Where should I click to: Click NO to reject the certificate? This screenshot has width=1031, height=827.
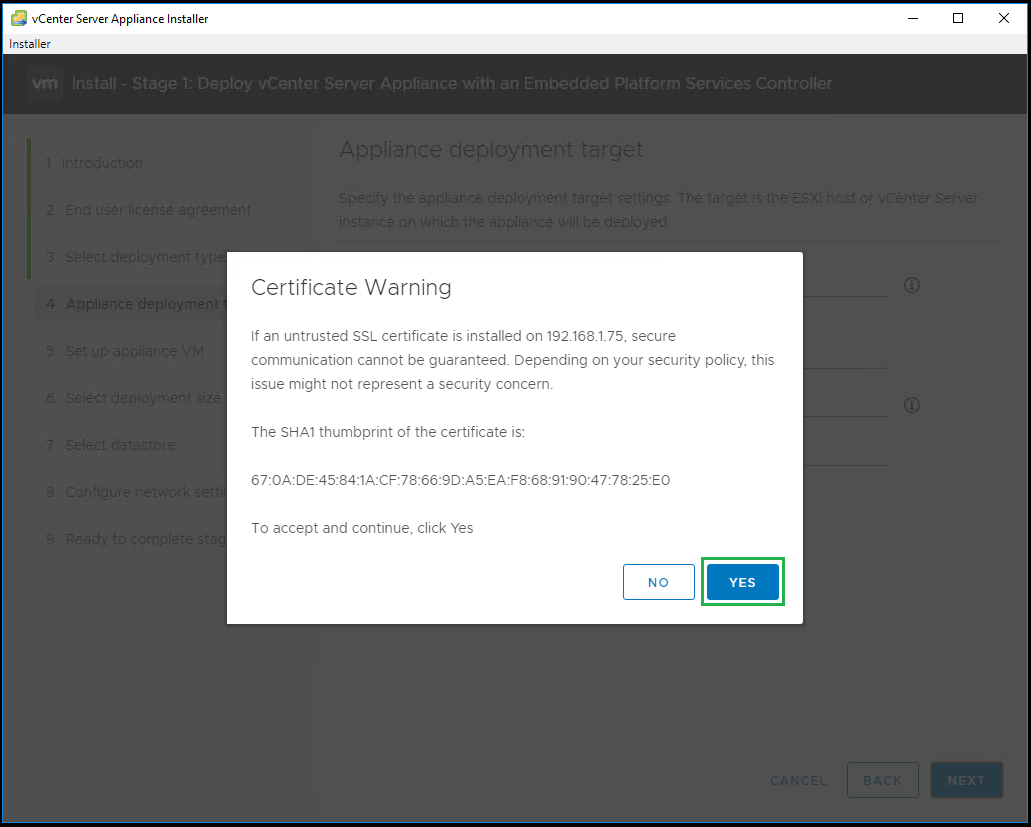(x=658, y=582)
